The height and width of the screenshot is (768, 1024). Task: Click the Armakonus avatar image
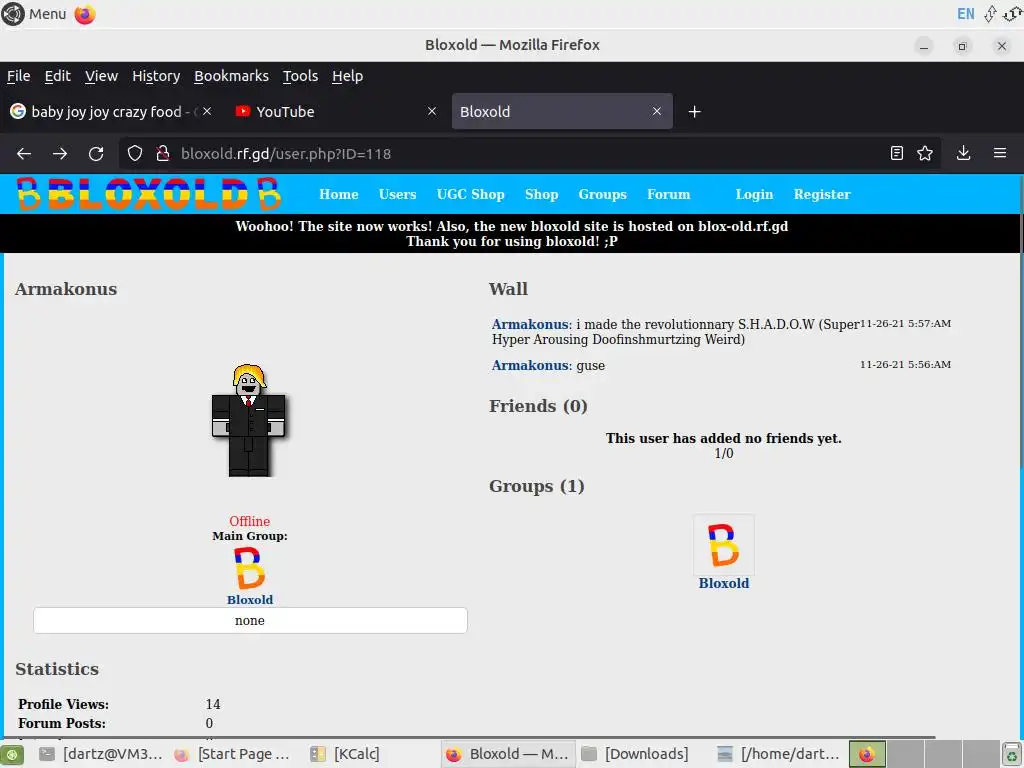pyautogui.click(x=249, y=420)
